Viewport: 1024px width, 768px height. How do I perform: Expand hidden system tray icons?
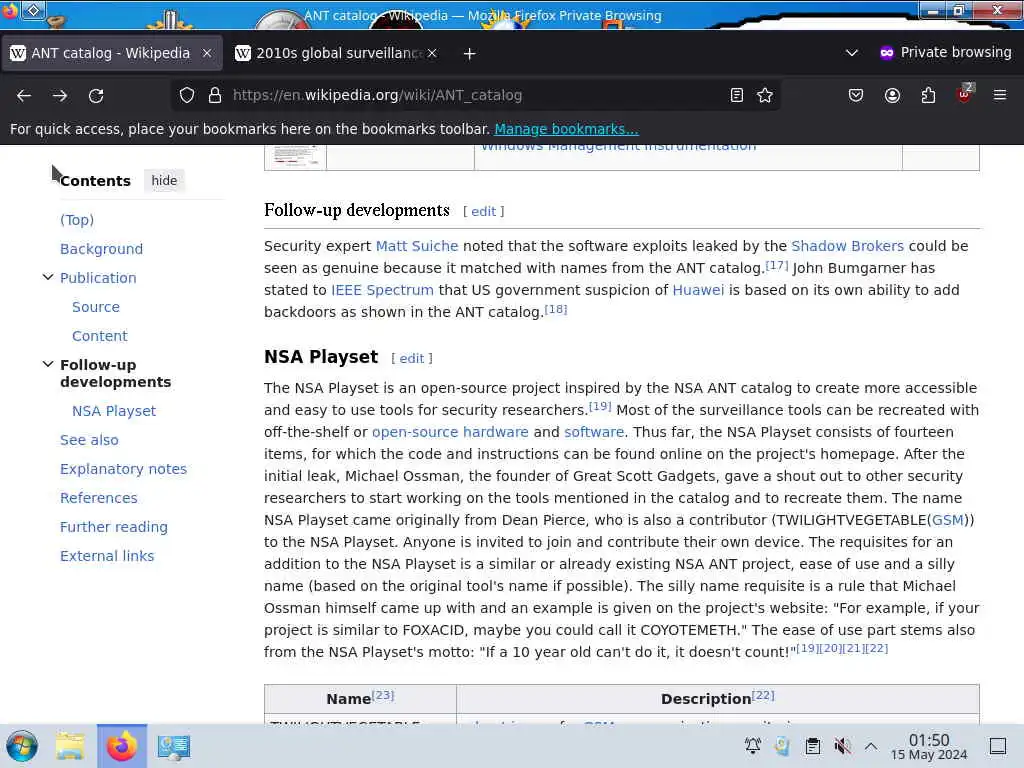pos(871,746)
